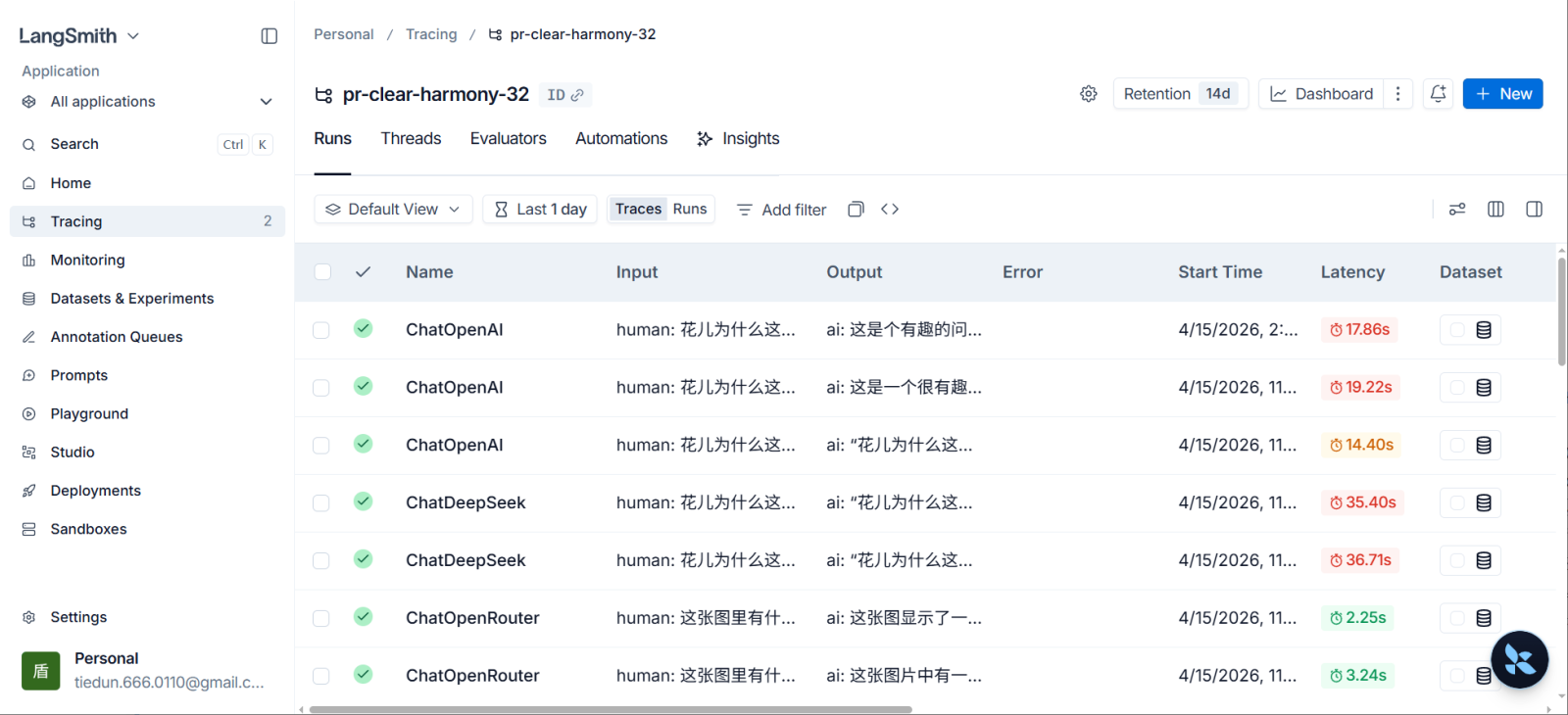Screen dimensions: 1568x715
Task: Go to Personal in the breadcrumb
Action: (344, 34)
